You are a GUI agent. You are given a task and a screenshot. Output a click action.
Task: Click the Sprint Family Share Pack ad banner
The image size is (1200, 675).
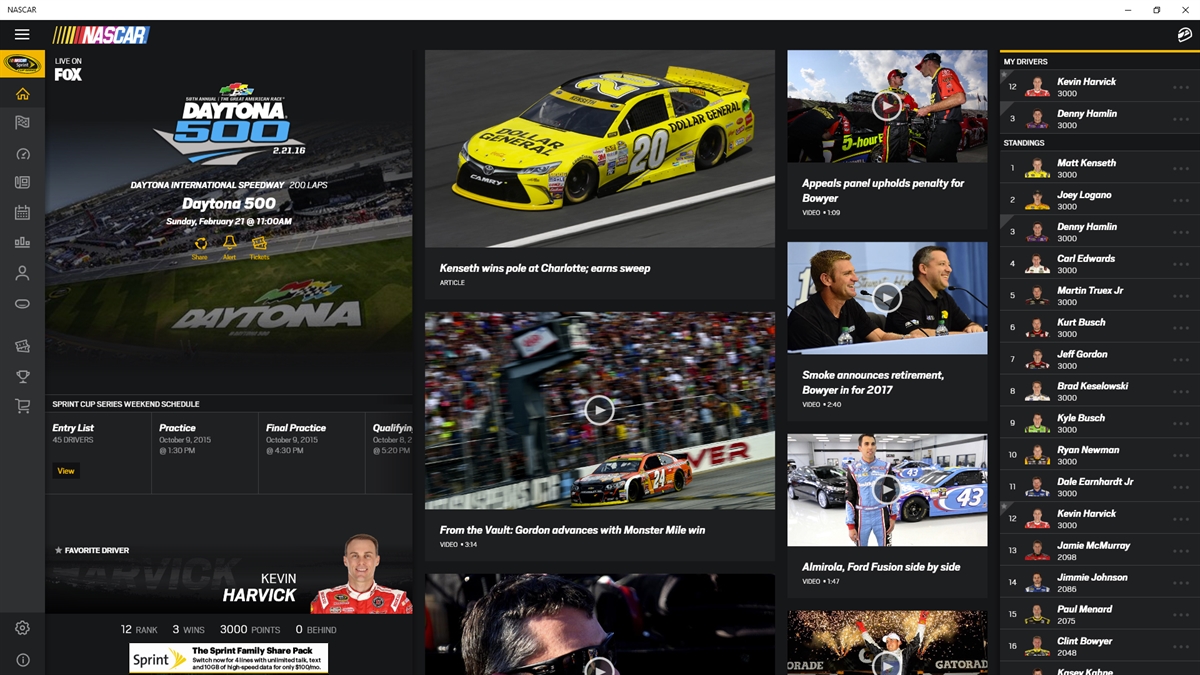[229, 658]
